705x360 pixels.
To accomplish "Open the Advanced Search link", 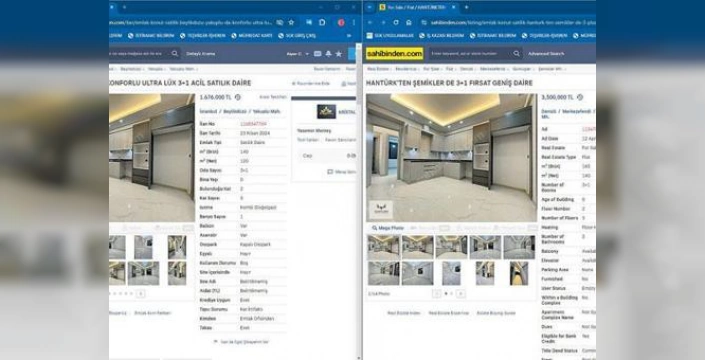I will (x=546, y=53).
